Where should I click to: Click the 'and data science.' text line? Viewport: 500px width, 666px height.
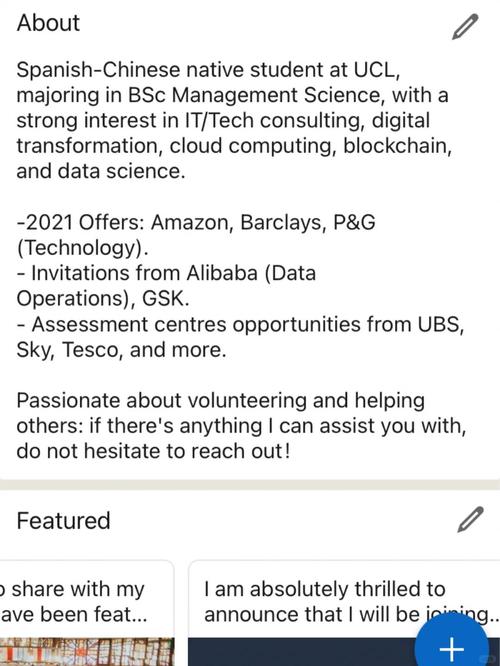click(x=101, y=171)
